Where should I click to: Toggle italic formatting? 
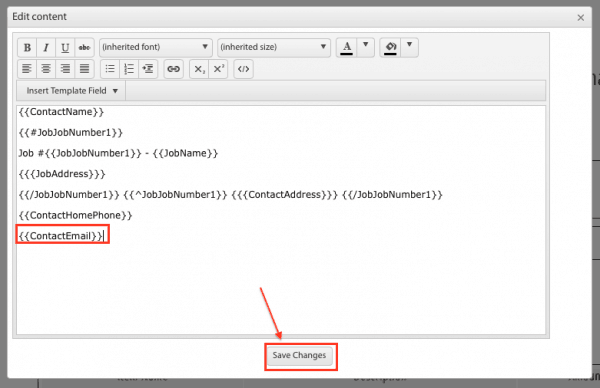pos(46,47)
